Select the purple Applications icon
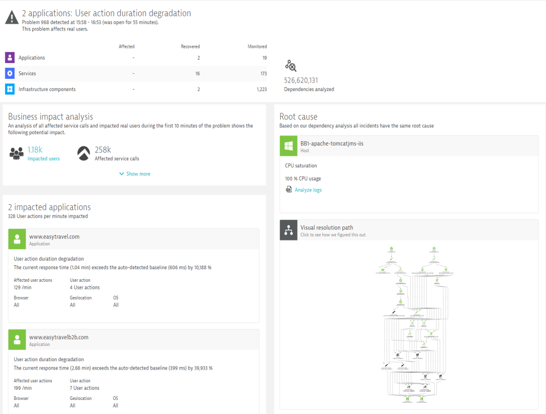This screenshot has width=546, height=414. (10, 57)
